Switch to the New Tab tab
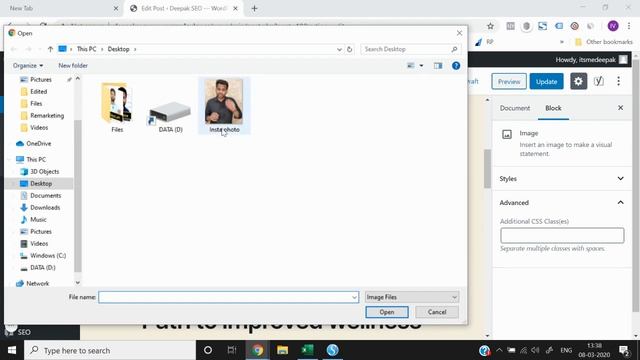This screenshot has height=360, width=640. pyautogui.click(x=61, y=8)
